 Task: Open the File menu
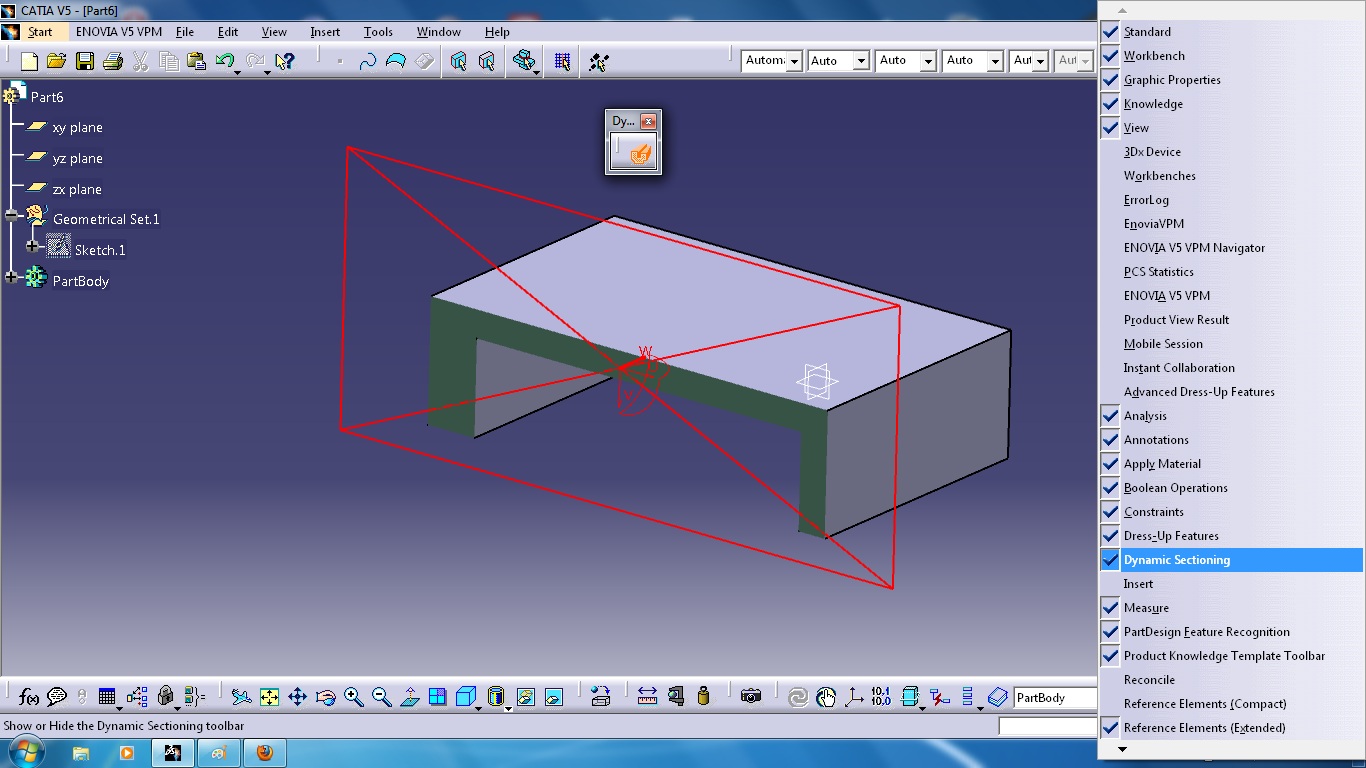(185, 32)
